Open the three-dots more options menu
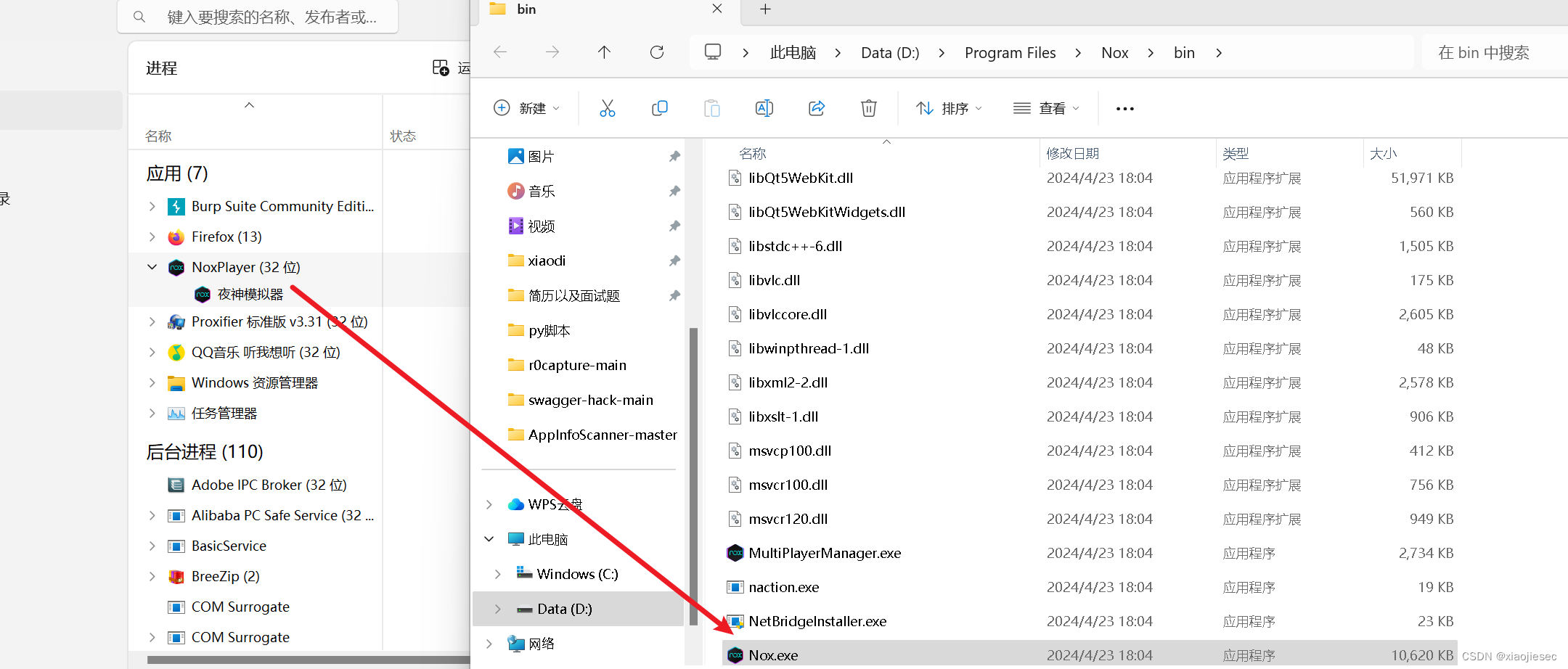The height and width of the screenshot is (669, 1568). point(1125,109)
